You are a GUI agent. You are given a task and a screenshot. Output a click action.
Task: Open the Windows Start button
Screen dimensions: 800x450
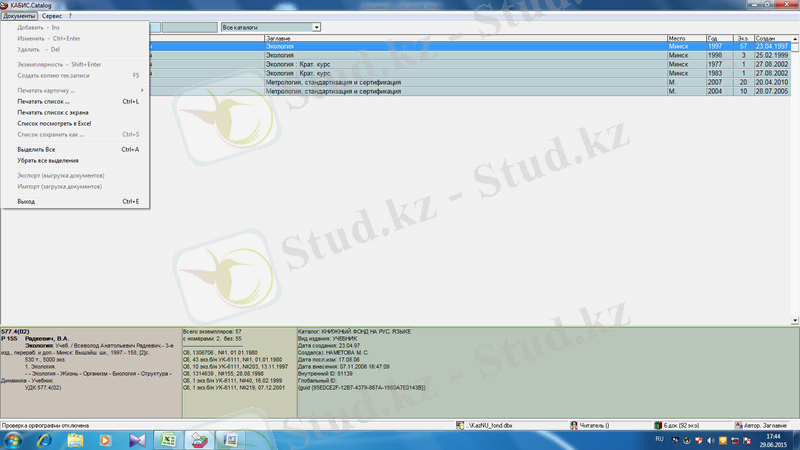coord(13,440)
